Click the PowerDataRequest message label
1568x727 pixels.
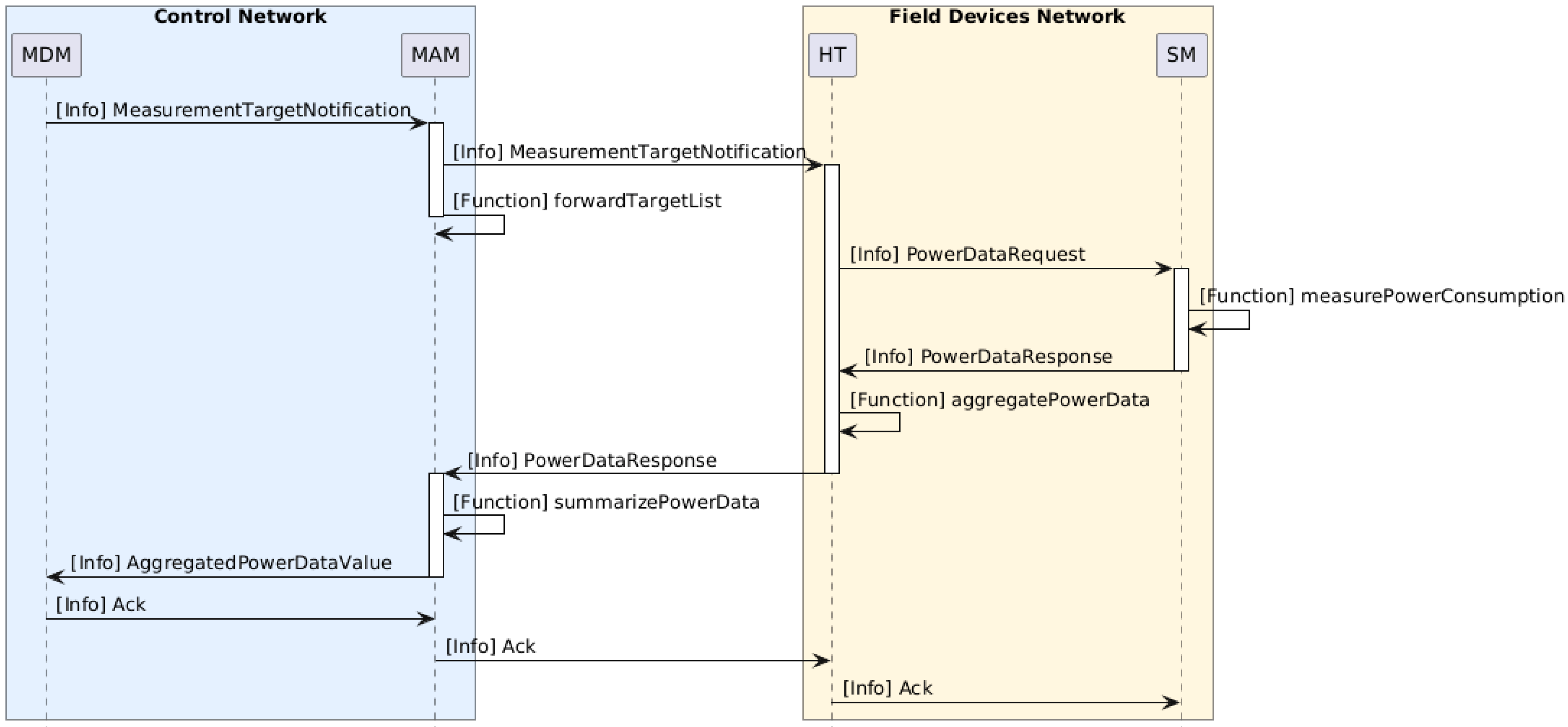click(x=967, y=254)
